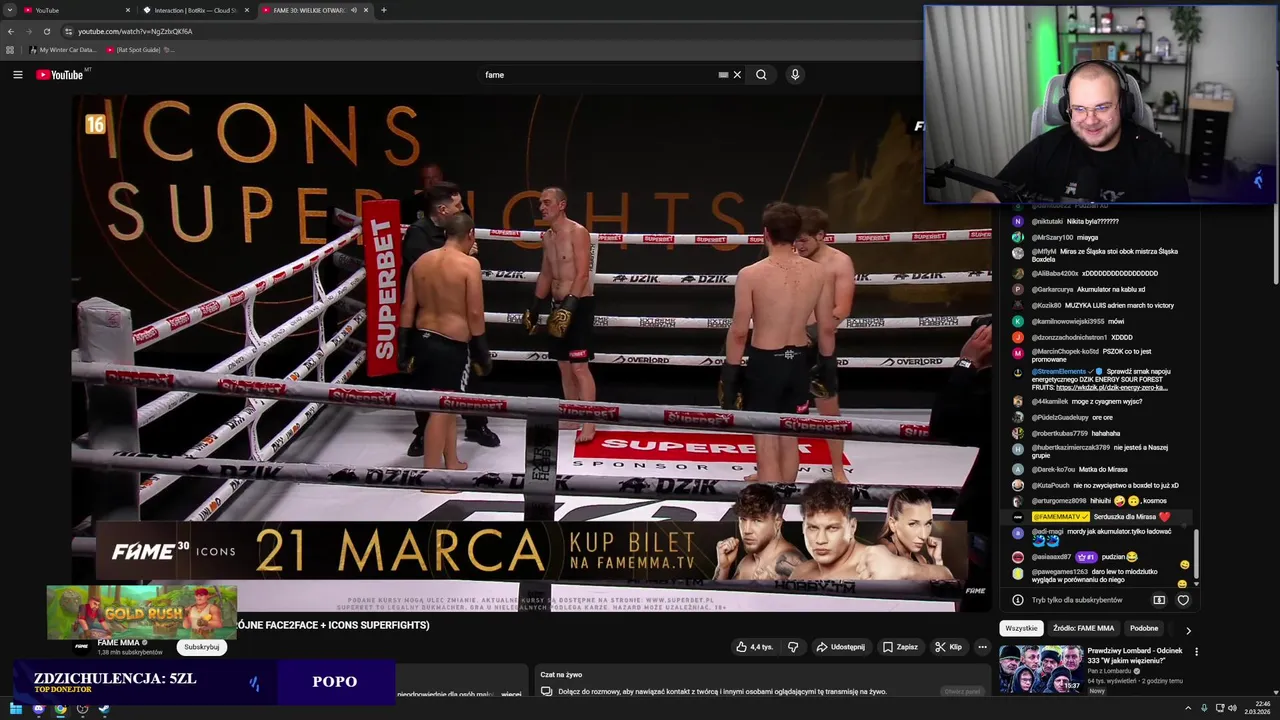Like the video with thumbs up
The height and width of the screenshot is (720, 1280).
[754, 647]
